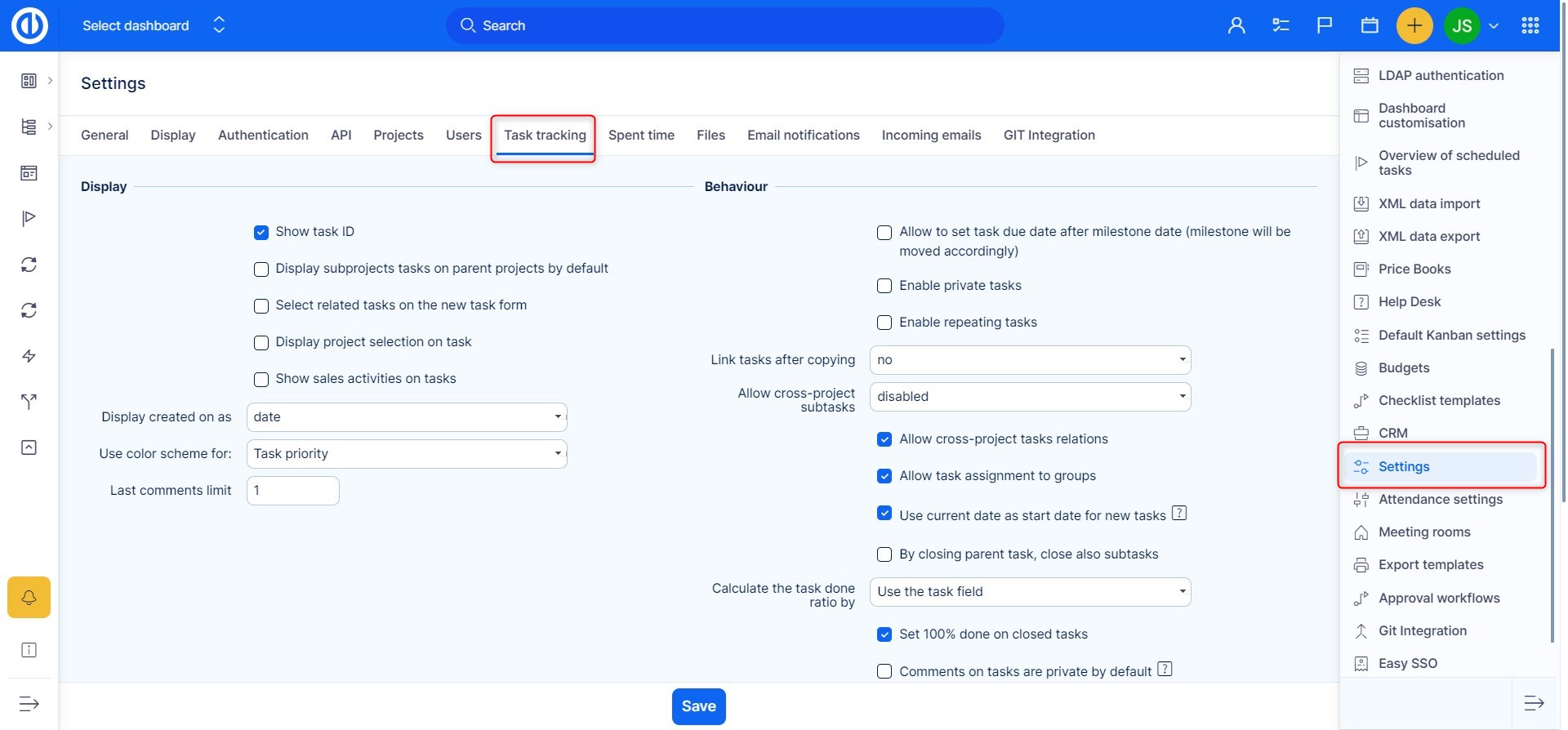Switch to the Spent time tab
The image size is (1568, 730).
click(x=641, y=136)
